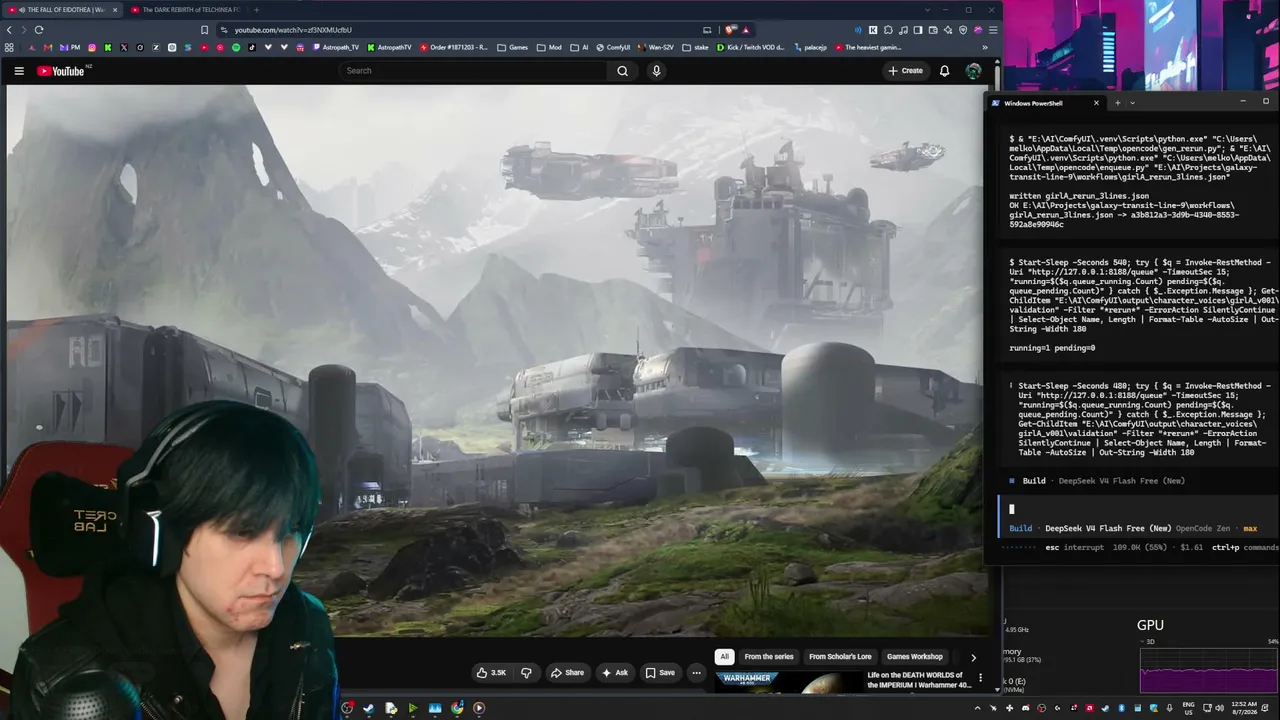Open the Kick / Twitch VOD bookmark
This screenshot has width=1280, height=720.
tap(751, 47)
